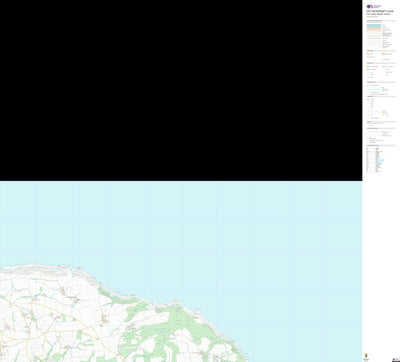The width and height of the screenshot is (400, 362).
Task: Click the blue band in elevation colour key
Action: coord(374,25)
